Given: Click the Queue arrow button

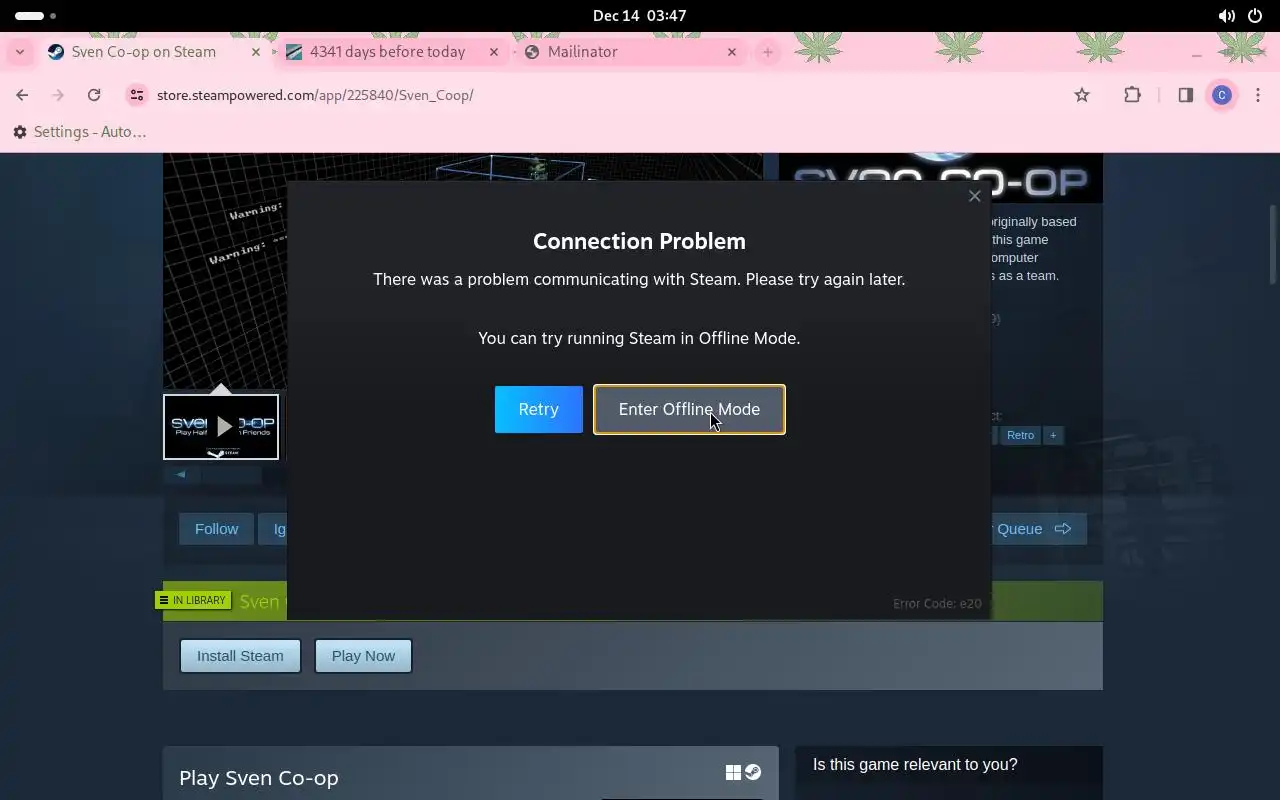Looking at the screenshot, I should point(1040,529).
